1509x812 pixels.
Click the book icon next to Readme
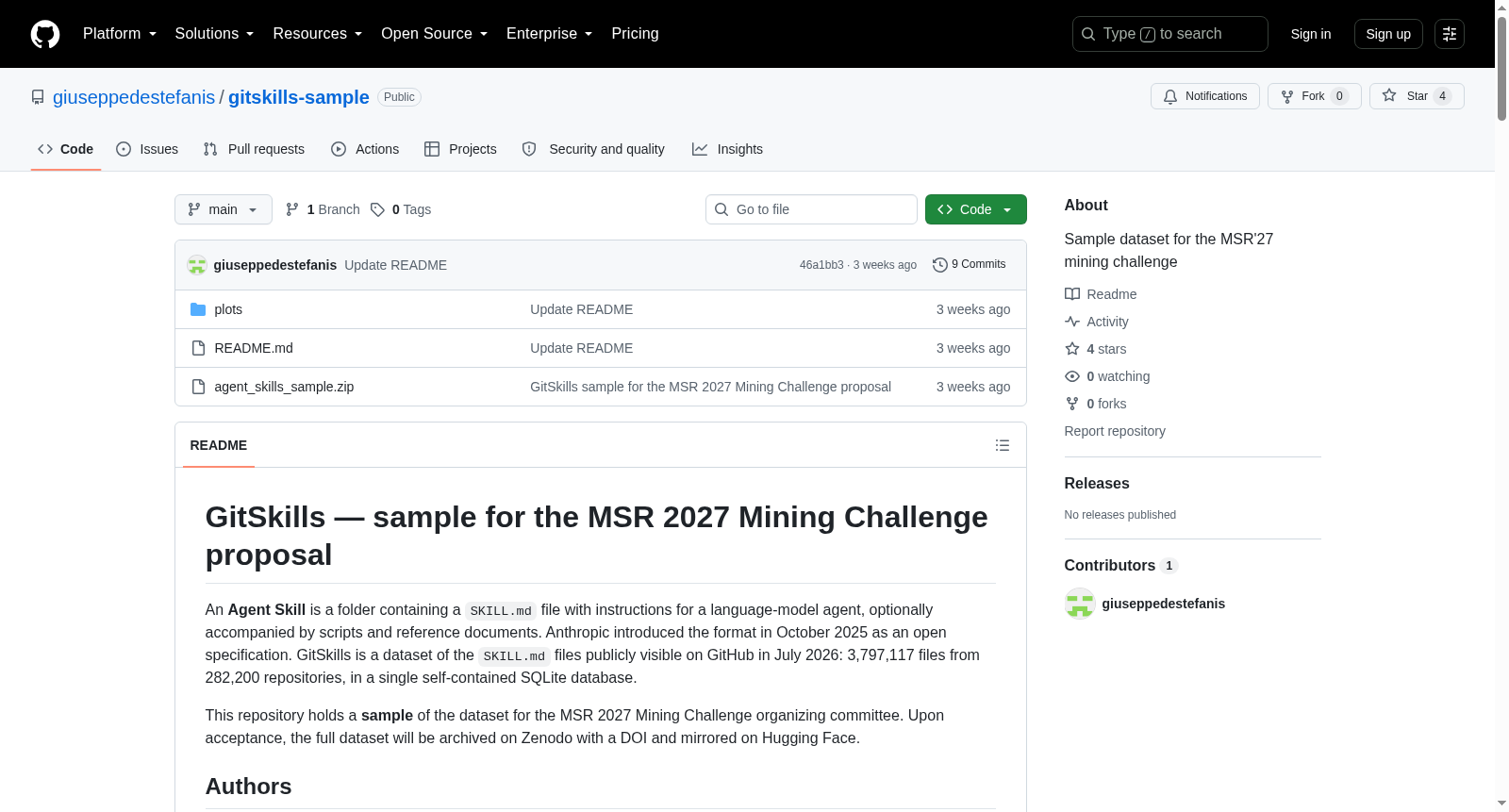[1072, 294]
